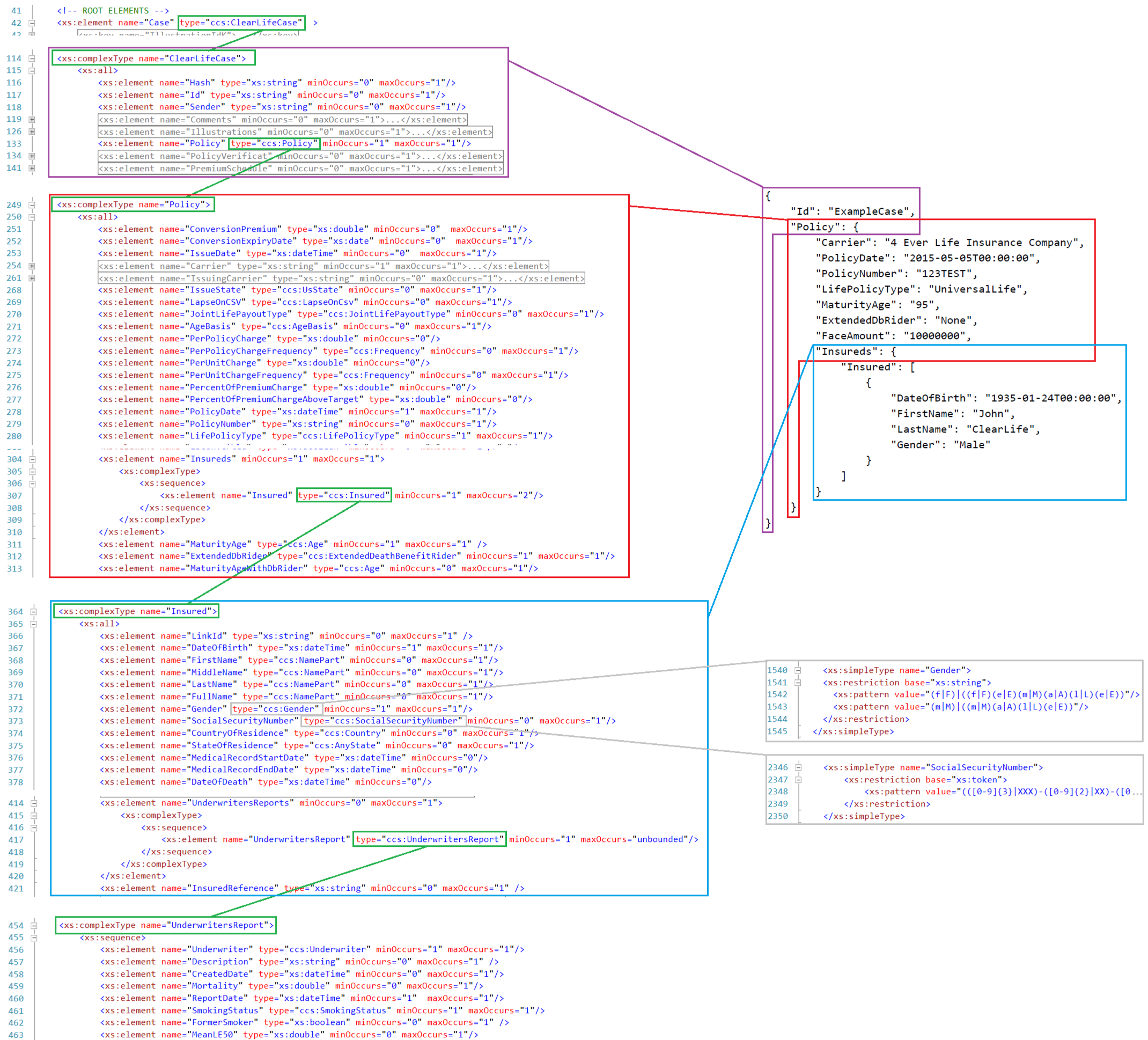Screen dimensions: 1148x1040
Task: Click the type="ccs:ClearLifeCase" attribute reference
Action: [241, 23]
